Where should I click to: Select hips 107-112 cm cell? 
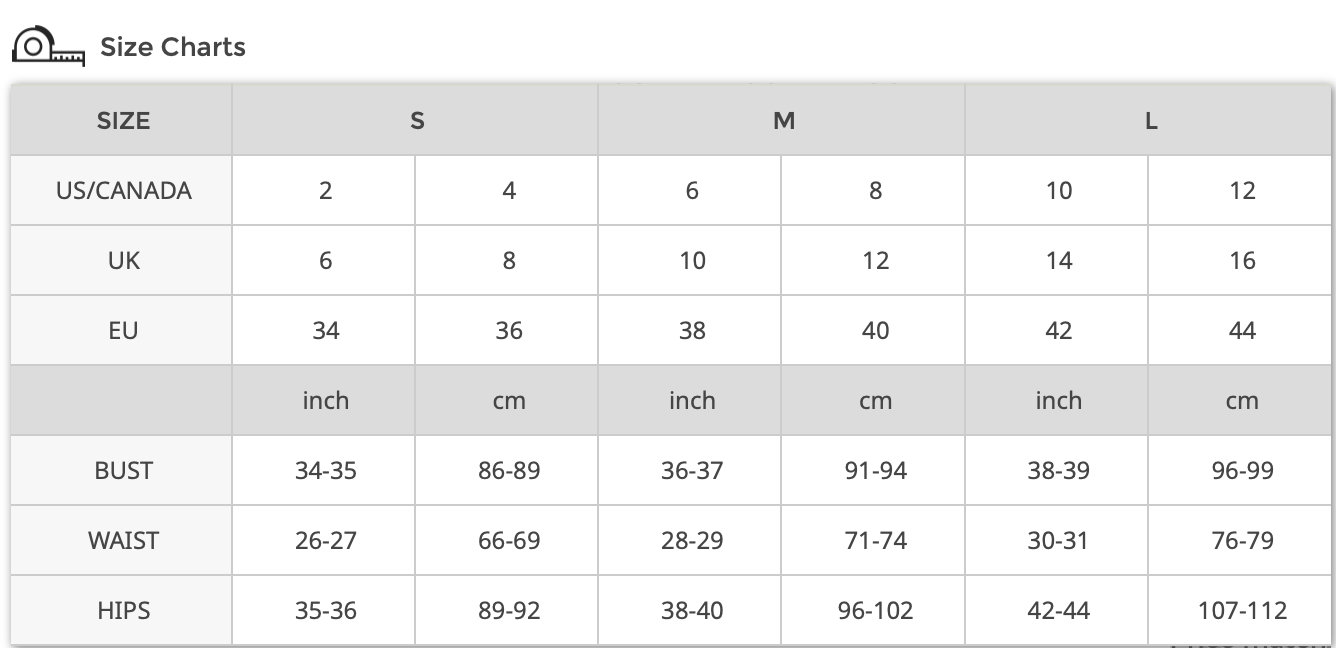[x=1241, y=610]
